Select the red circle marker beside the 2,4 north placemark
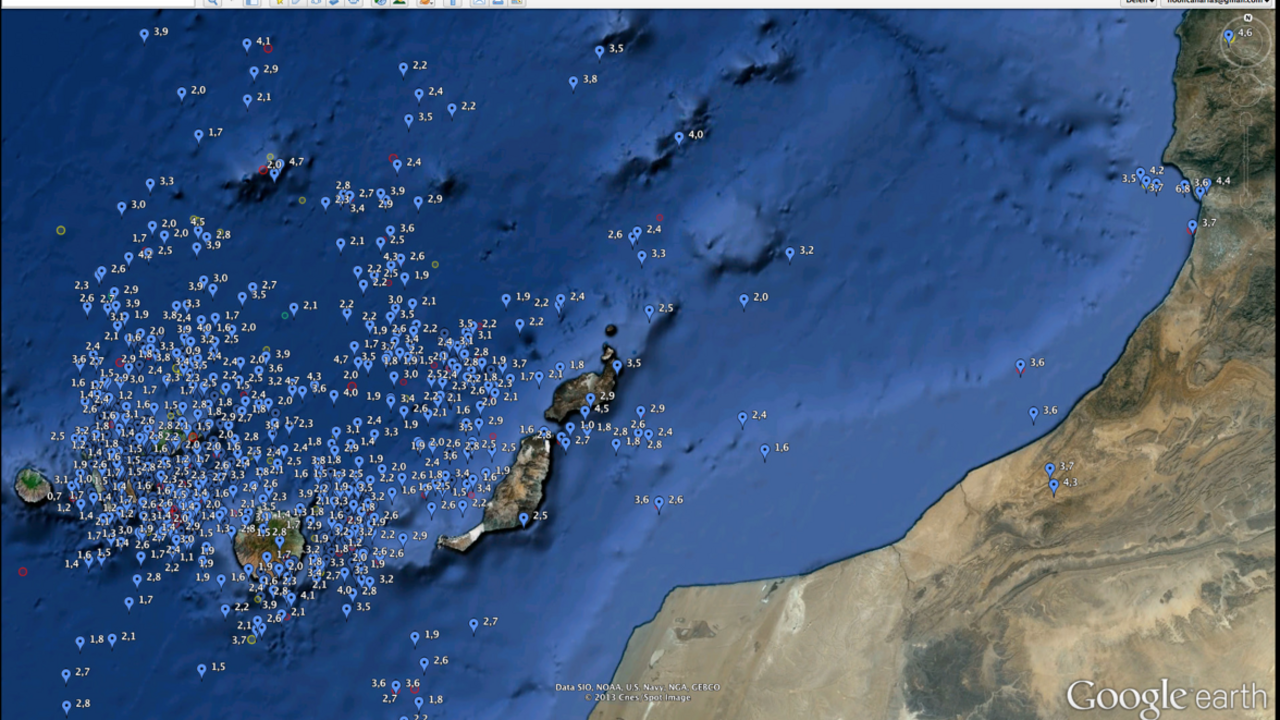 tap(393, 158)
